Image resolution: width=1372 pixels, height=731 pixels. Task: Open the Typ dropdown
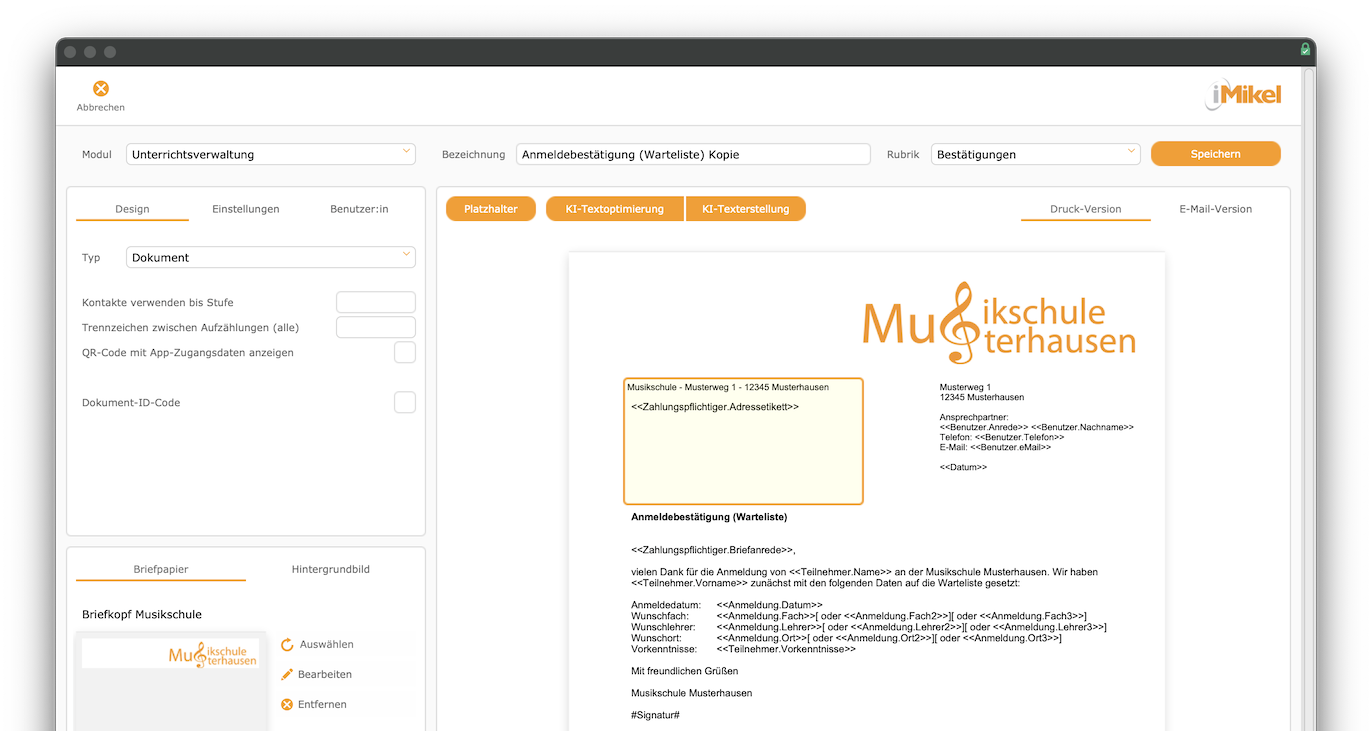point(271,258)
